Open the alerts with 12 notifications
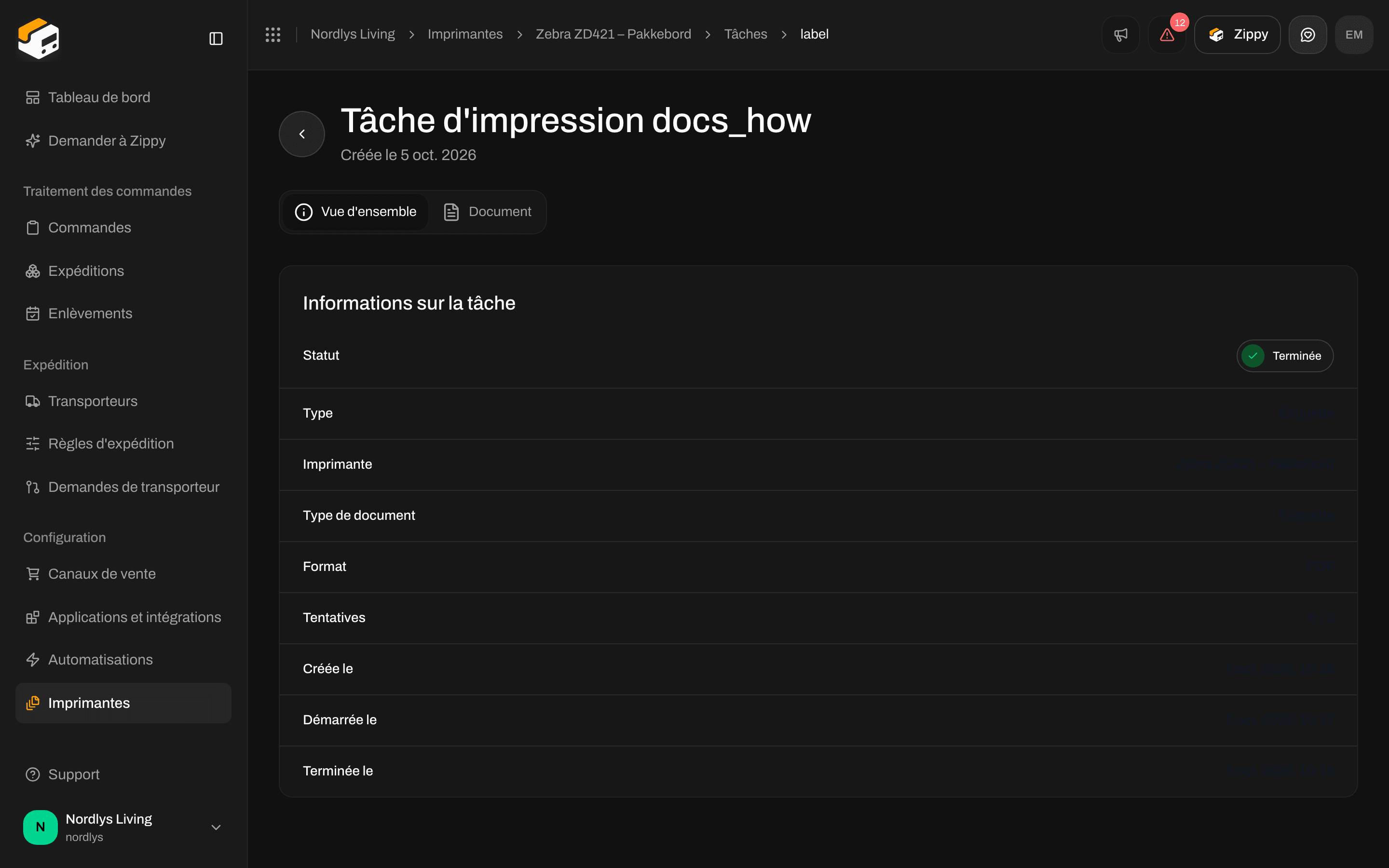 pyautogui.click(x=1167, y=34)
